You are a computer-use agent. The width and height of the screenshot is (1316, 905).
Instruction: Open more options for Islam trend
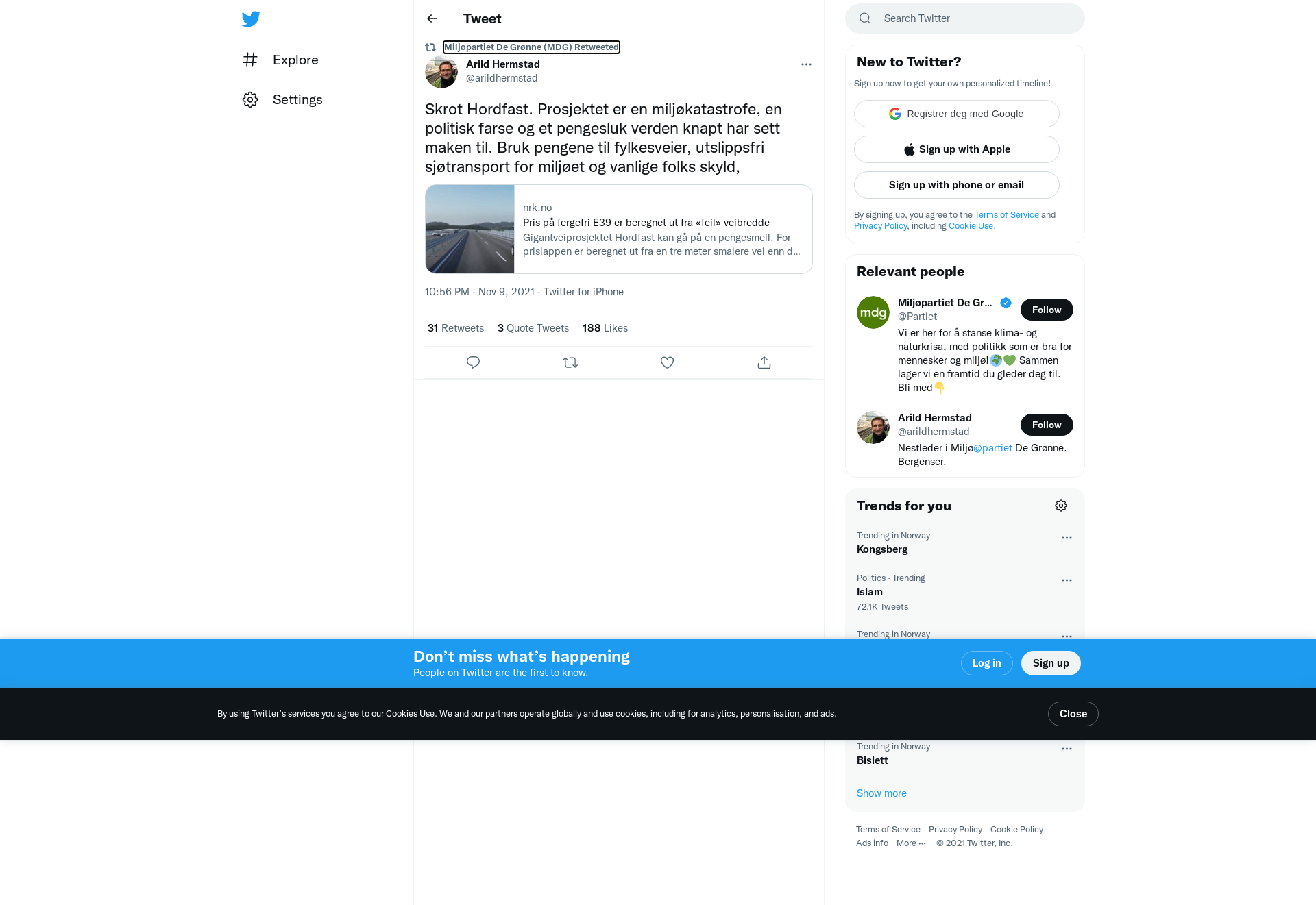(x=1067, y=580)
